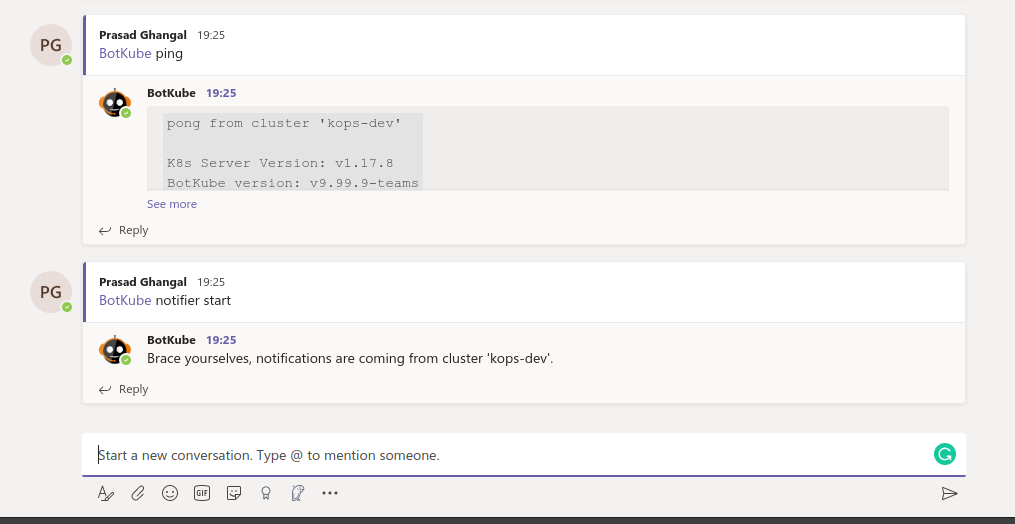Open the Sticker picker
This screenshot has width=1015, height=524.
point(234,493)
